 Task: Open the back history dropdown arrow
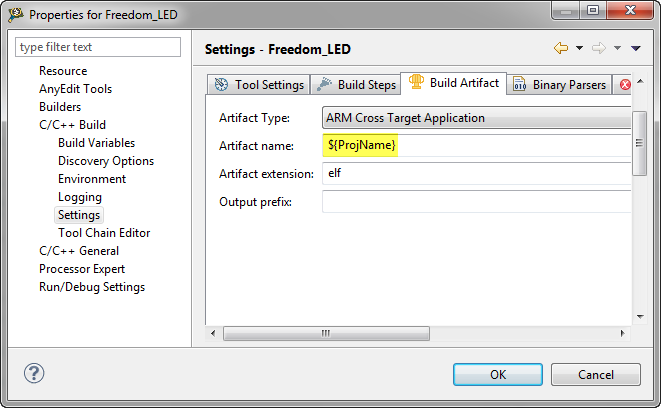click(x=578, y=48)
